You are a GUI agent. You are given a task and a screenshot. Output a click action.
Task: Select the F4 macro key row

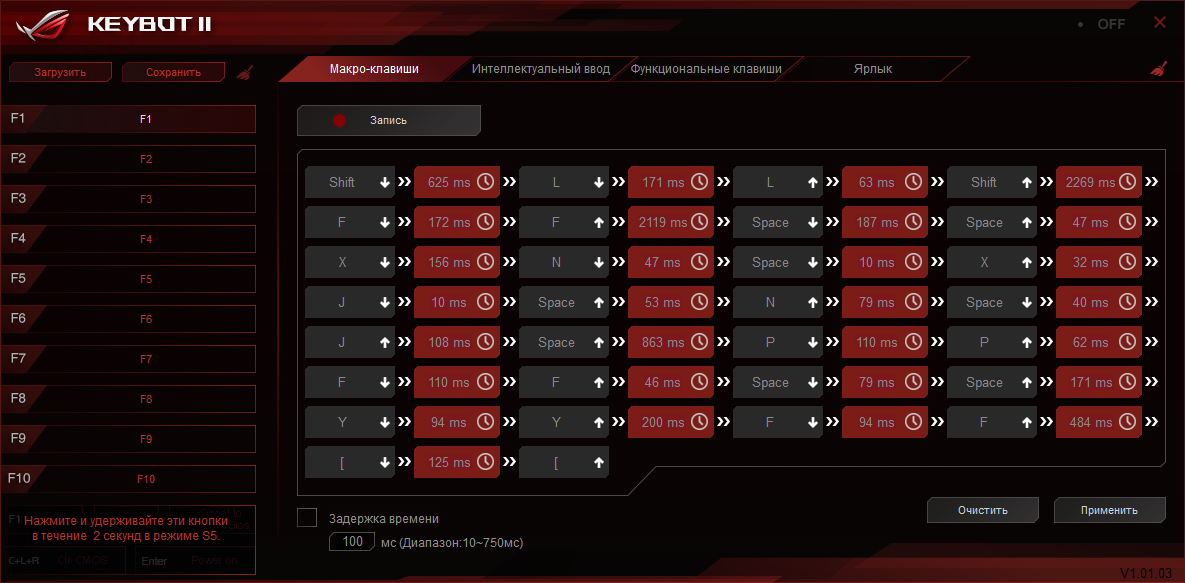pos(128,239)
